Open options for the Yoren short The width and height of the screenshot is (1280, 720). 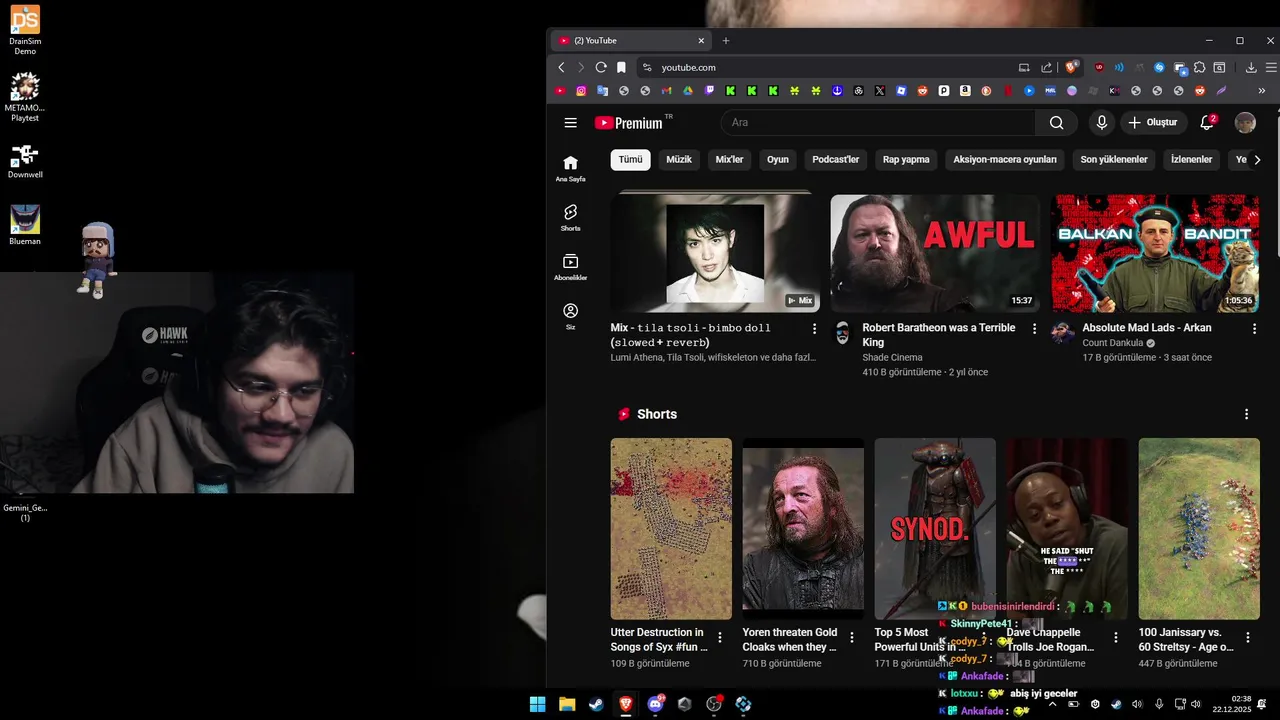(852, 637)
